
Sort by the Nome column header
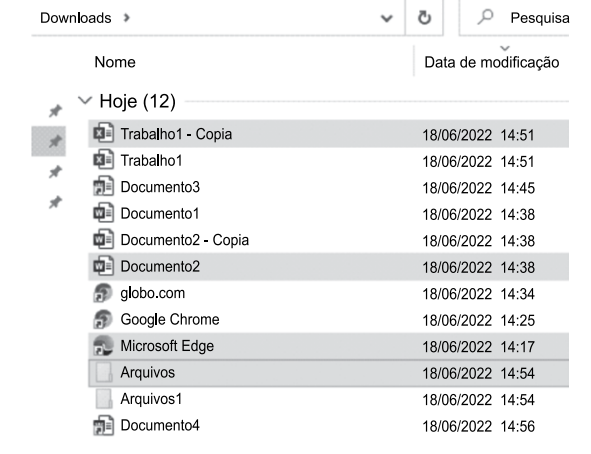point(115,62)
